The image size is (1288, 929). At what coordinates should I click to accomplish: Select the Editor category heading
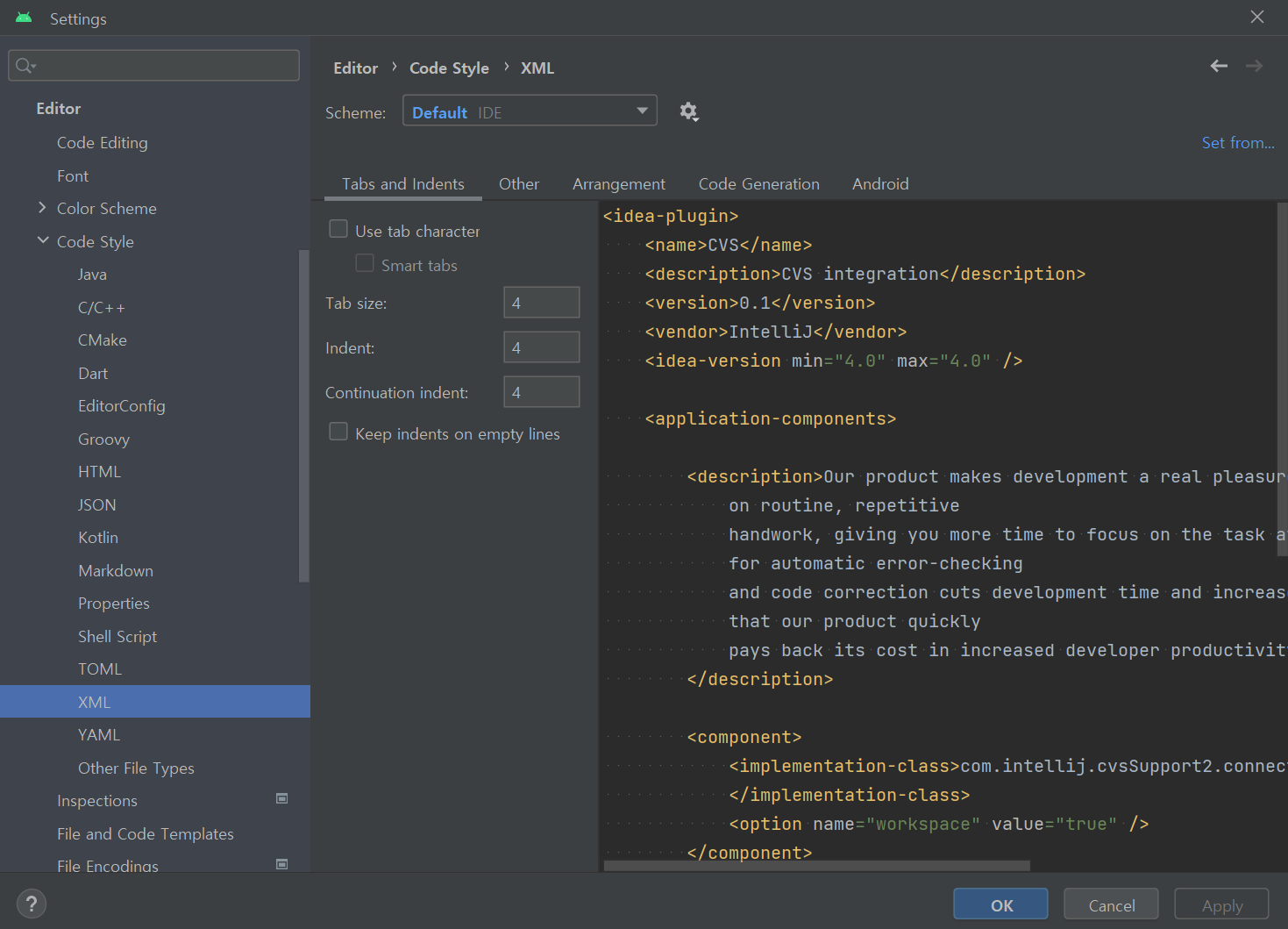tap(59, 108)
